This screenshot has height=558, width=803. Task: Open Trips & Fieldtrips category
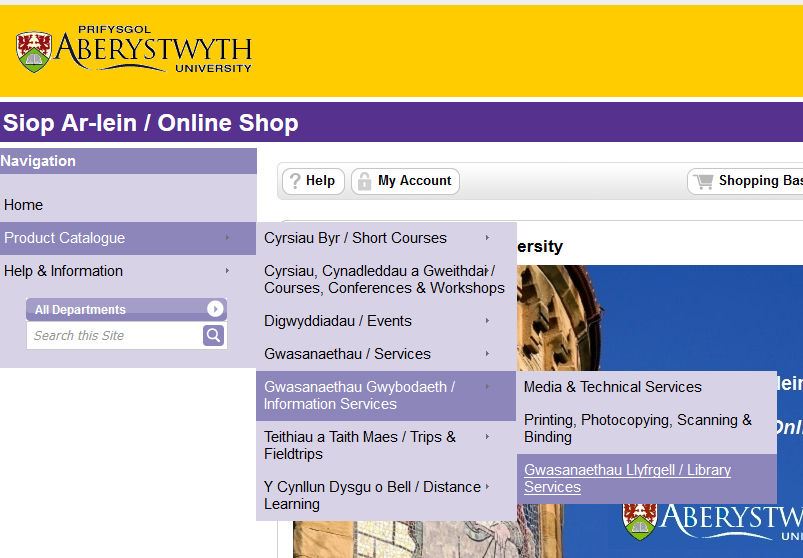click(x=386, y=445)
